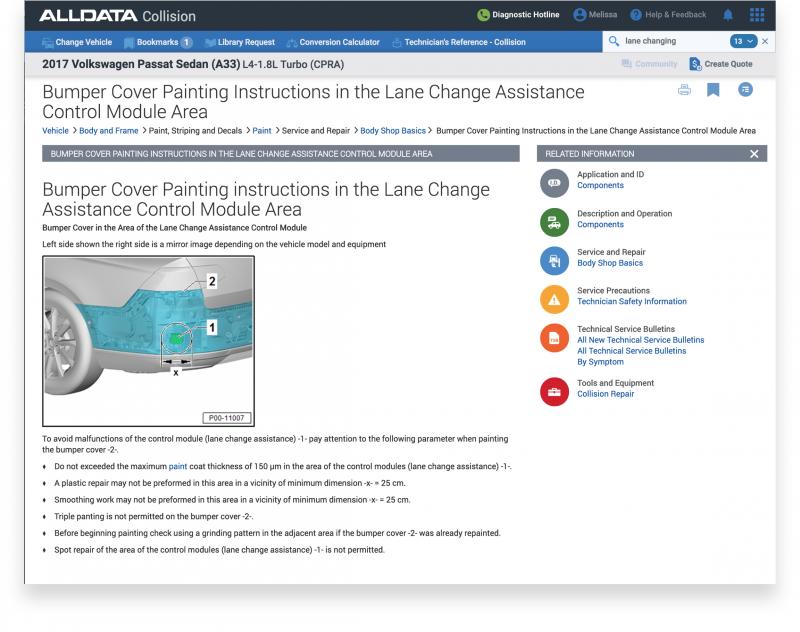Click the 'Service and Repair' breadcrumb text

(316, 131)
